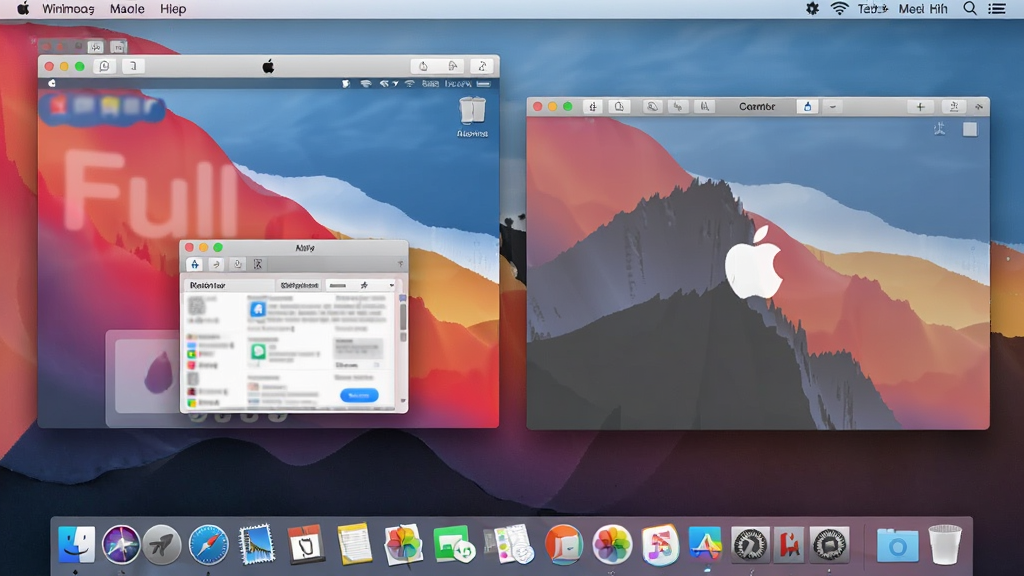The width and height of the screenshot is (1024, 576).
Task: Click the tiny overflow icon at right of Aiify toolbar
Action: tap(400, 264)
